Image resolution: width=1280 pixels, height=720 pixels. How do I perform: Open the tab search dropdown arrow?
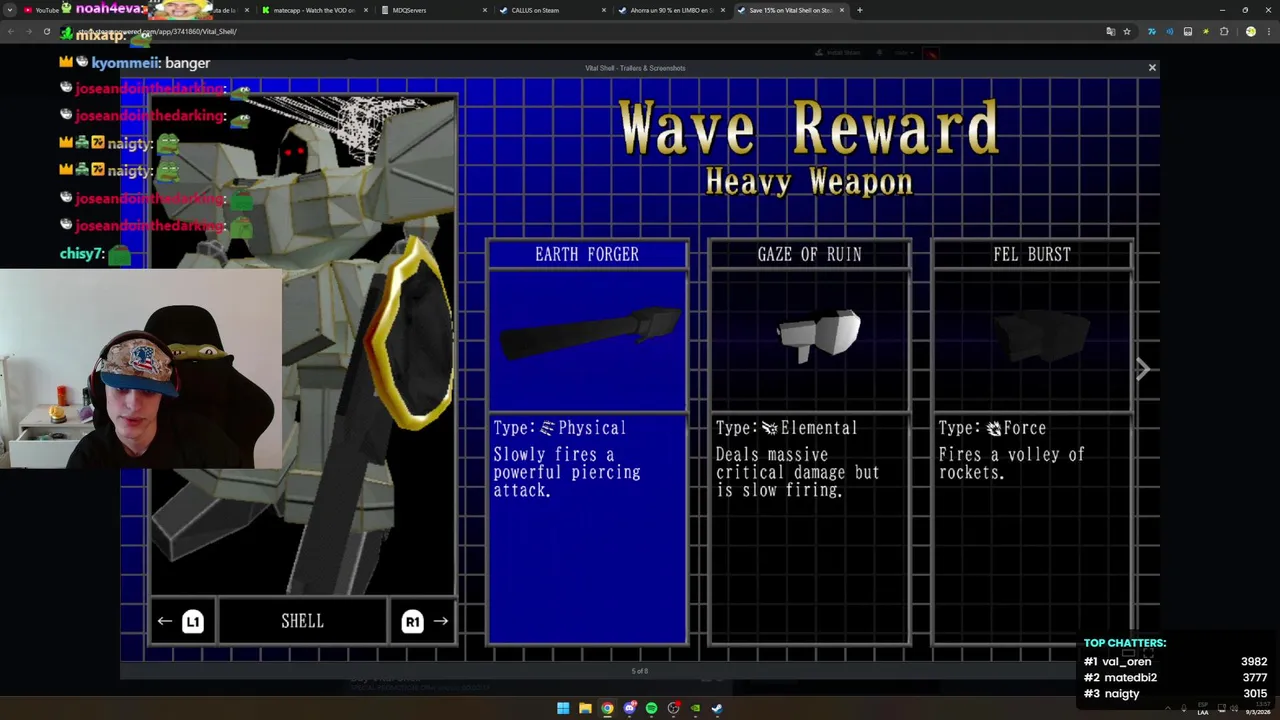point(10,10)
